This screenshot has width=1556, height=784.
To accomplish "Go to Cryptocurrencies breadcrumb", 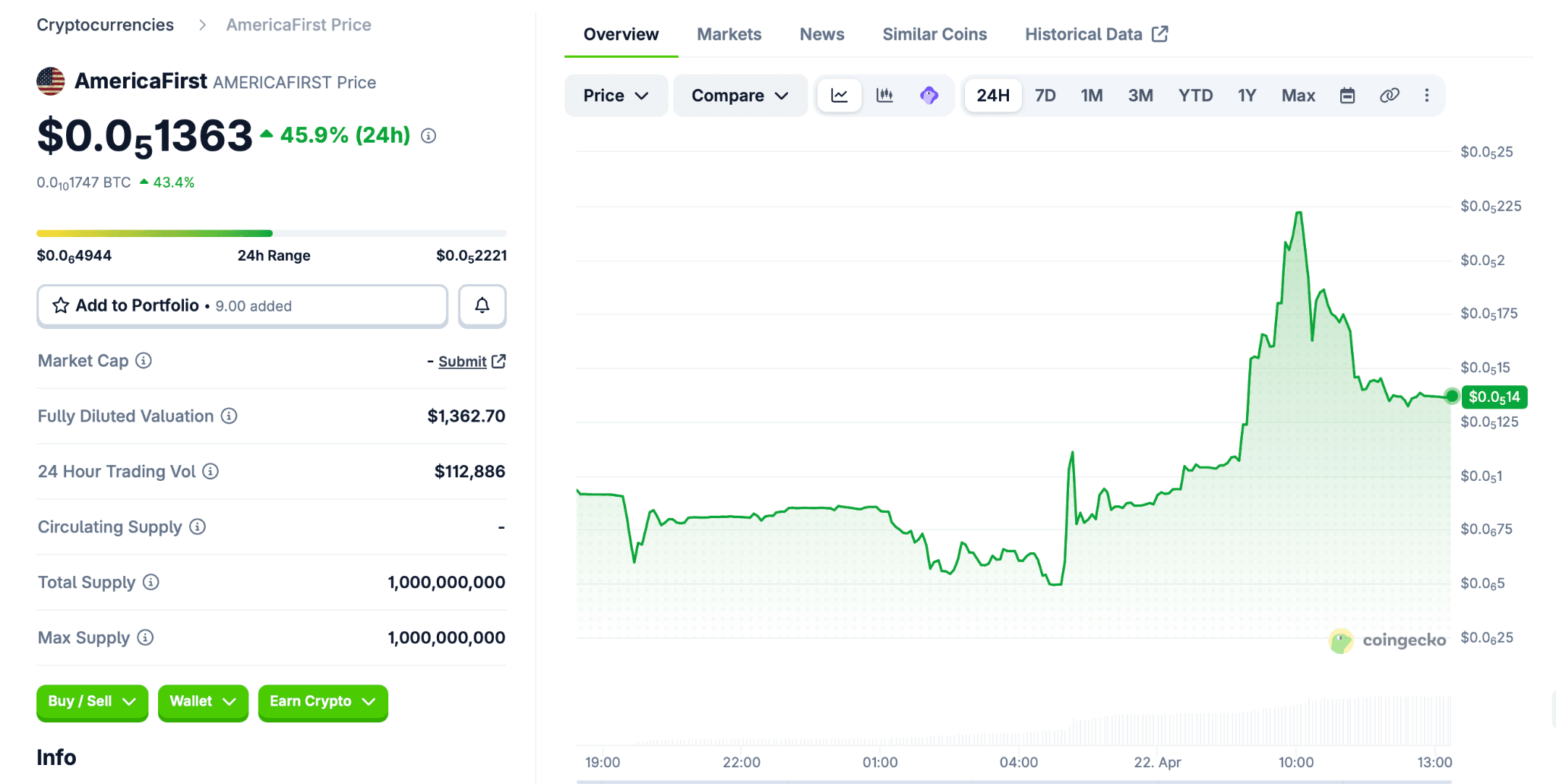I will tap(106, 25).
